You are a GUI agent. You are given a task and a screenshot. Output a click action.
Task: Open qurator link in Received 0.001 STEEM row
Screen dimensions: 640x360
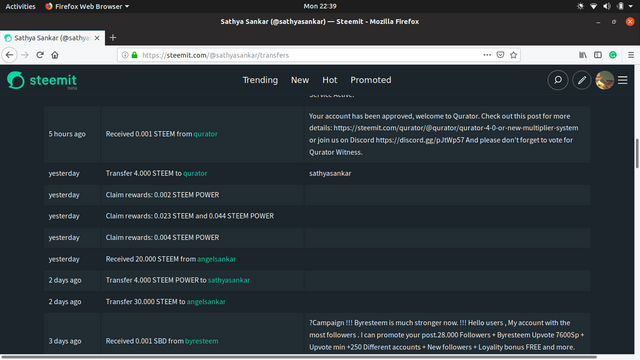tap(205, 134)
